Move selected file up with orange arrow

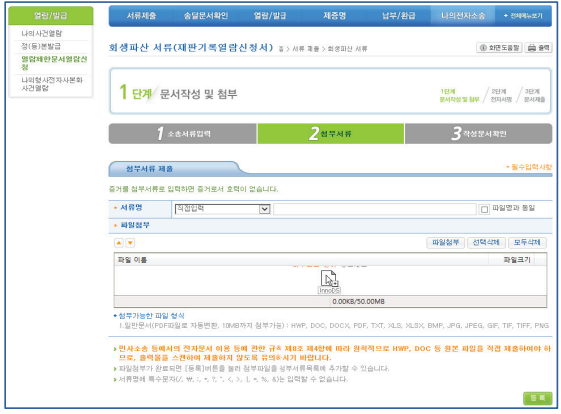(119, 243)
